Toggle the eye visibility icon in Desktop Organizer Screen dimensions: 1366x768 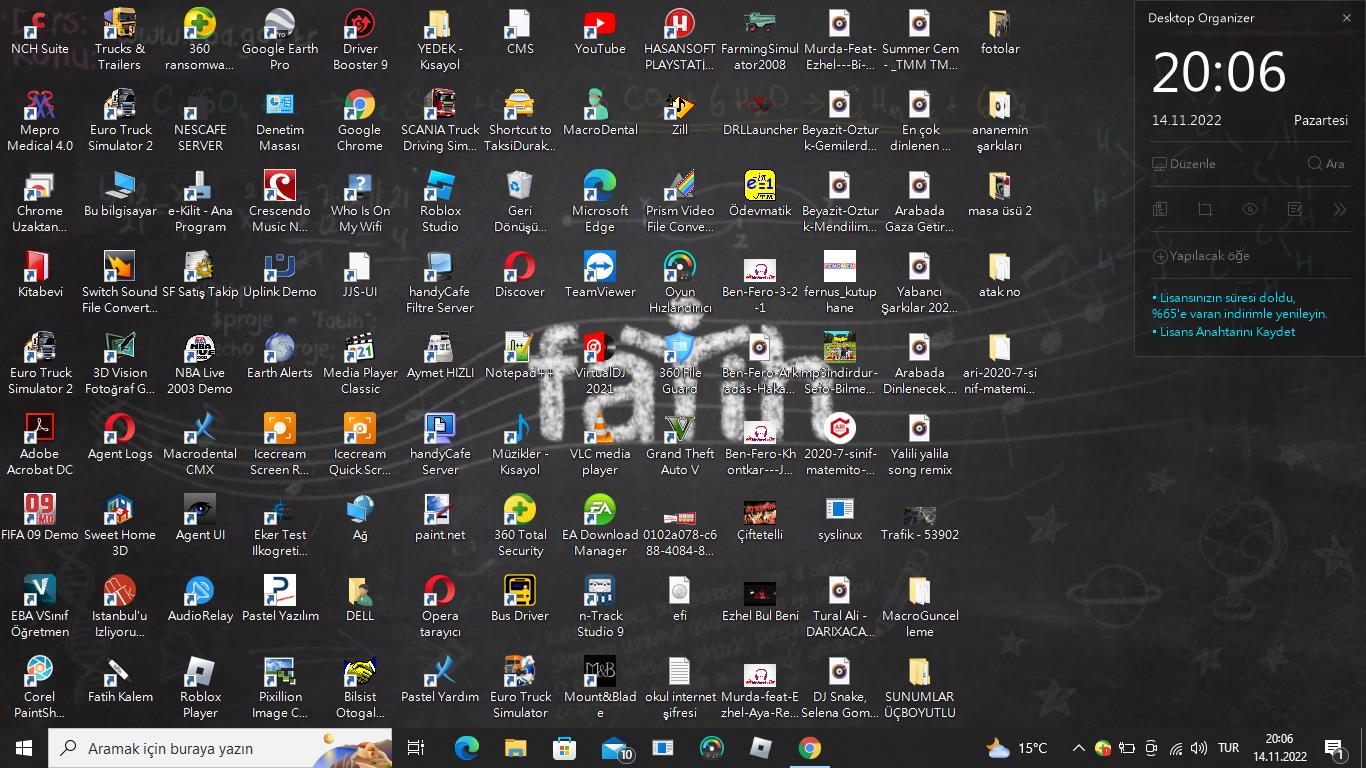(1250, 209)
